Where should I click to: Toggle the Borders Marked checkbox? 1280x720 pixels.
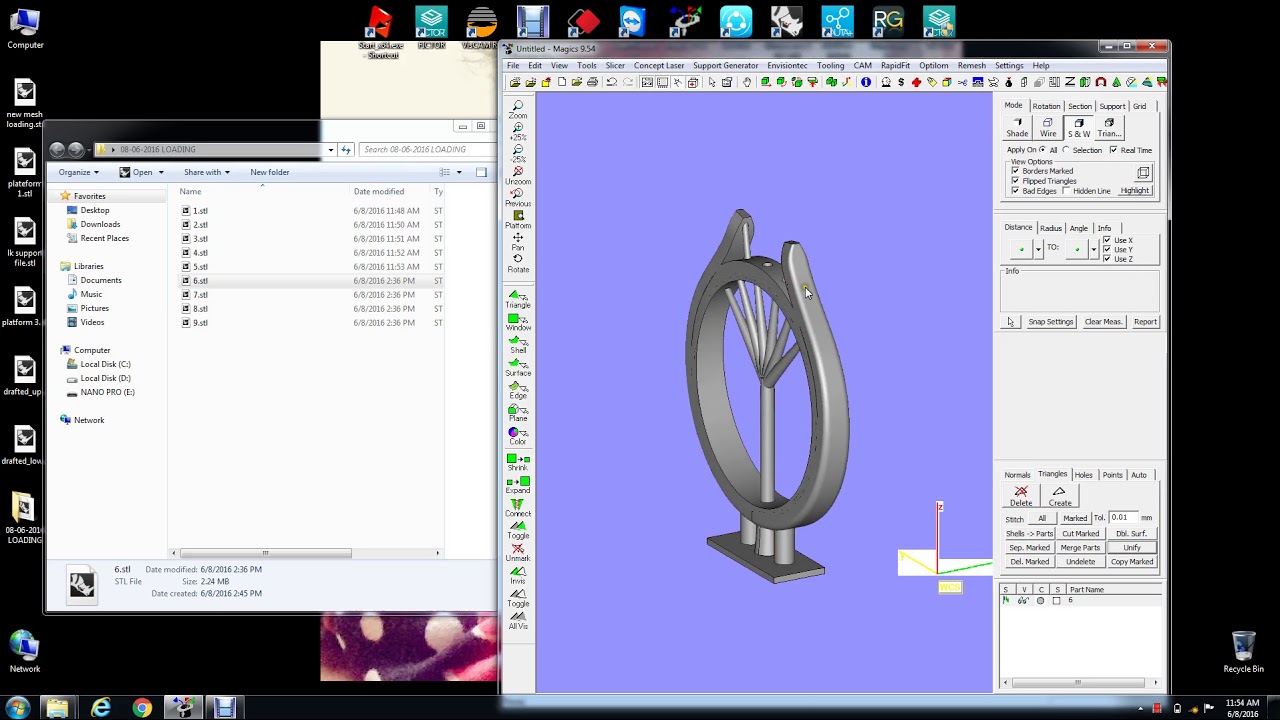tap(1015, 171)
